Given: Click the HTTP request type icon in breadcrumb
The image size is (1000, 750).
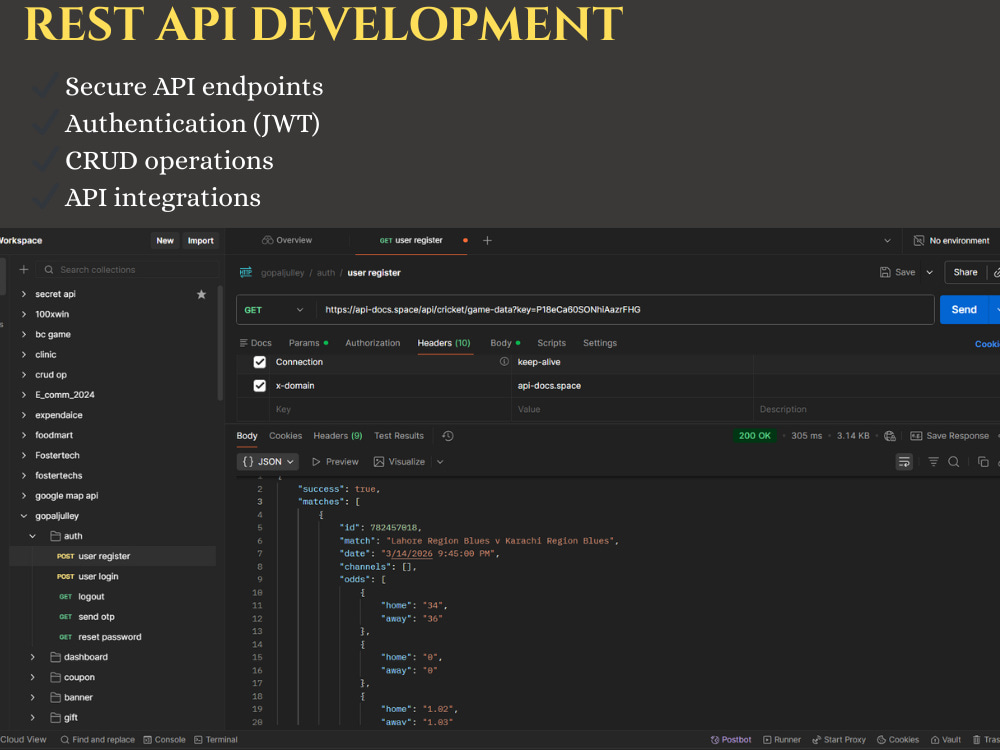Looking at the screenshot, I should pyautogui.click(x=246, y=272).
